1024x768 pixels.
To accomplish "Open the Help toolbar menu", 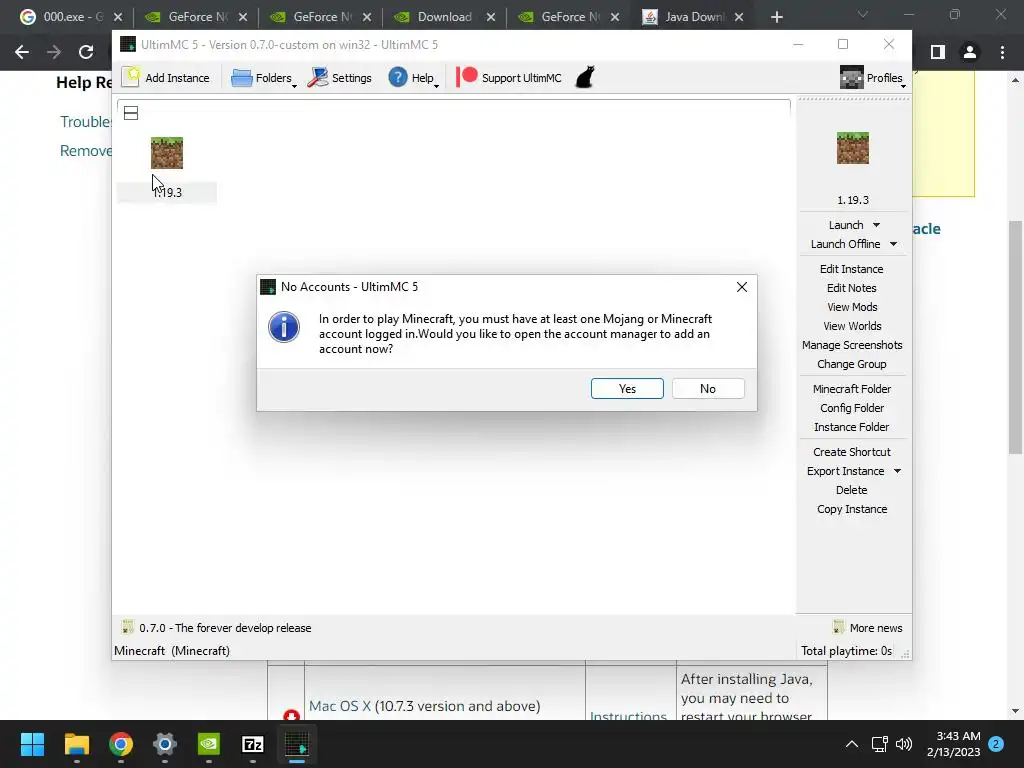I will point(413,78).
